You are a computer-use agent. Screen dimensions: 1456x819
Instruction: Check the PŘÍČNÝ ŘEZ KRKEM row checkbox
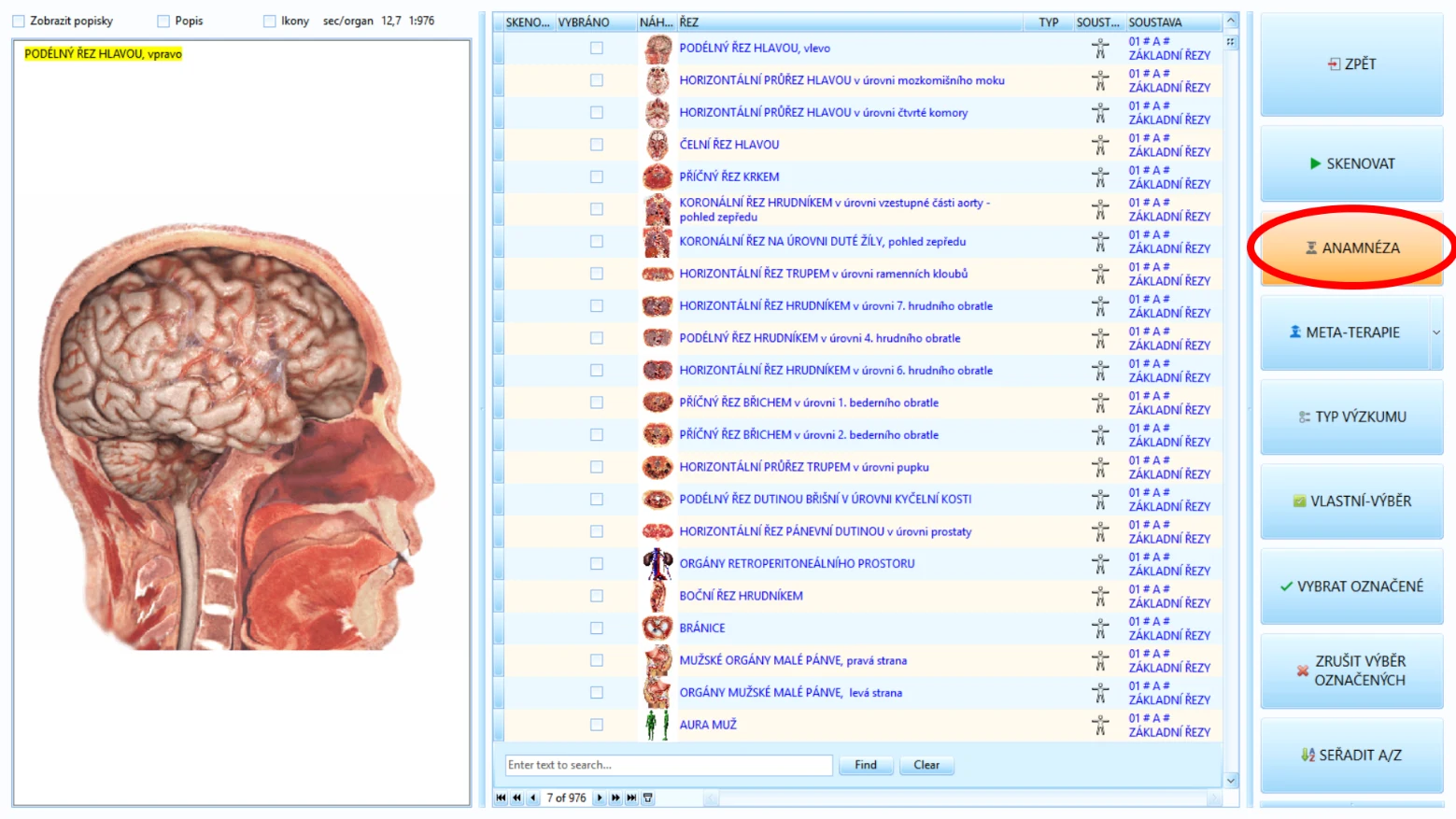[597, 177]
